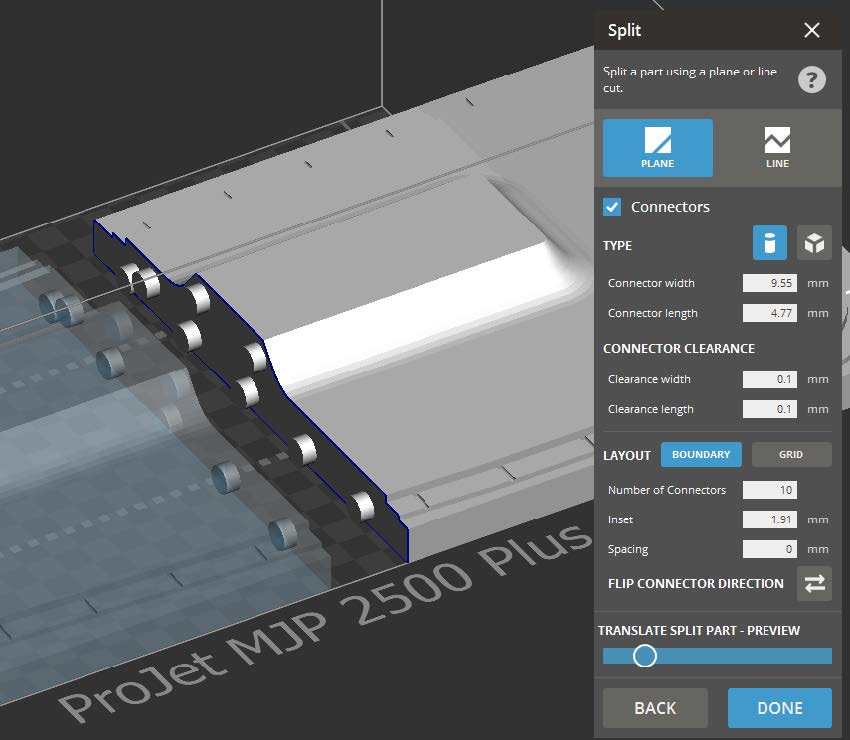850x740 pixels.
Task: Click the plane cut icon above PLANE label
Action: pos(657,140)
